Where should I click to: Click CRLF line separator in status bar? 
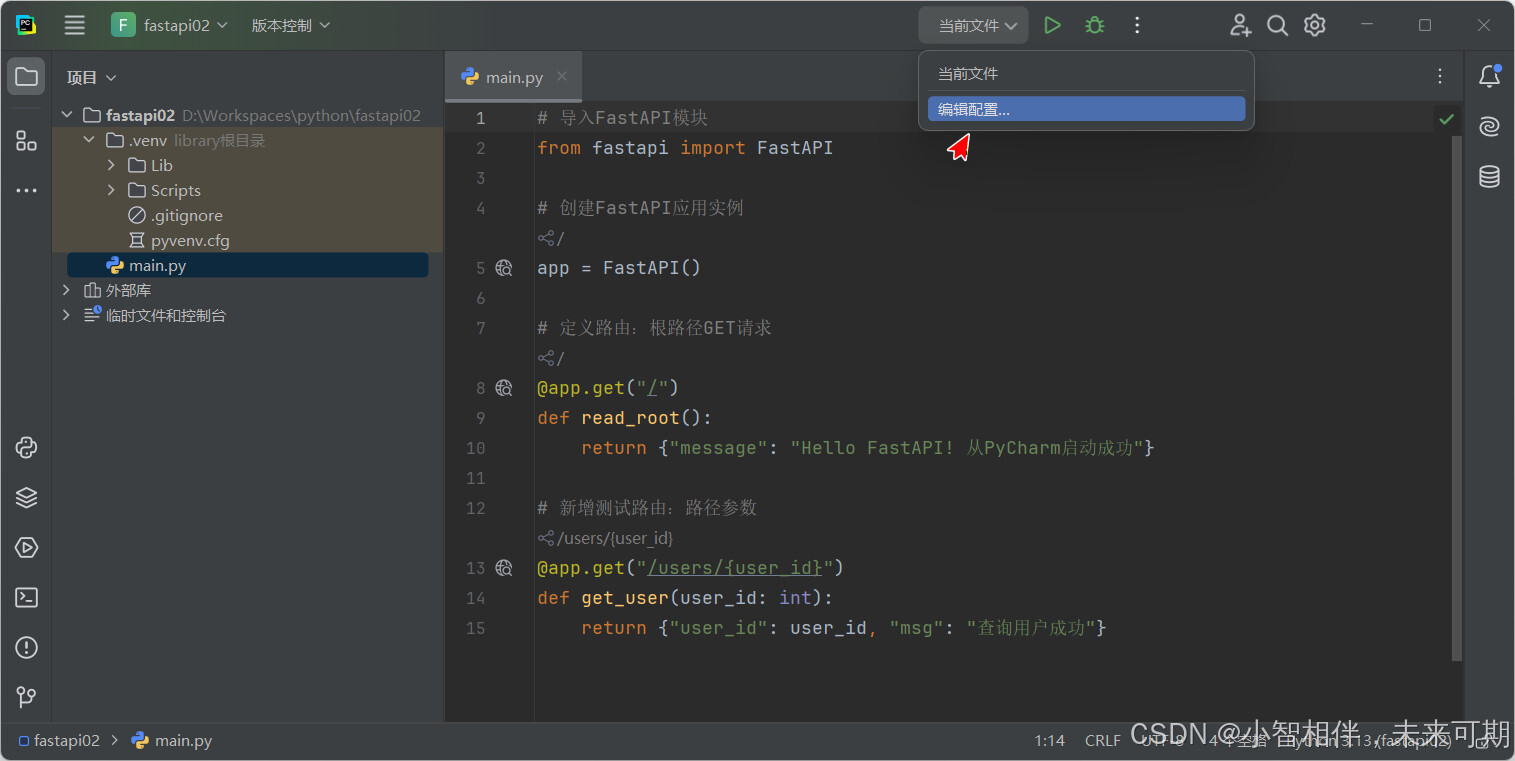pos(1102,741)
